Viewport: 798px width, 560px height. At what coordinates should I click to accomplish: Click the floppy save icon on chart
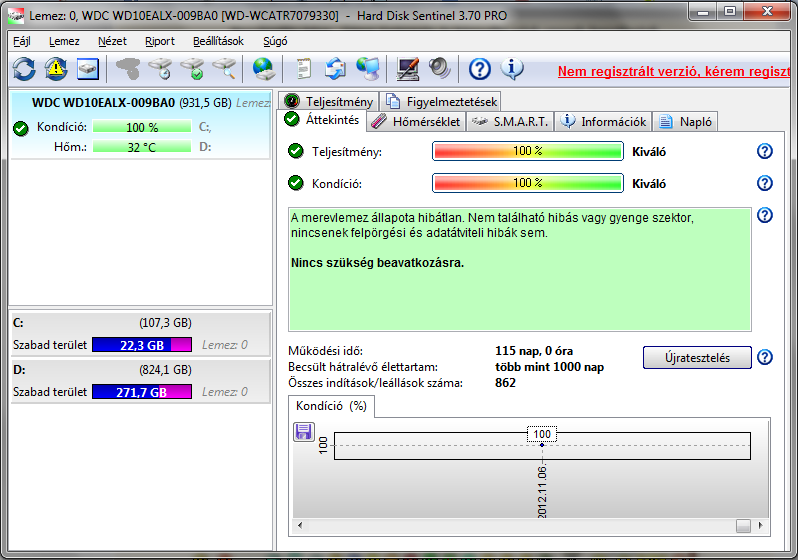(x=304, y=432)
